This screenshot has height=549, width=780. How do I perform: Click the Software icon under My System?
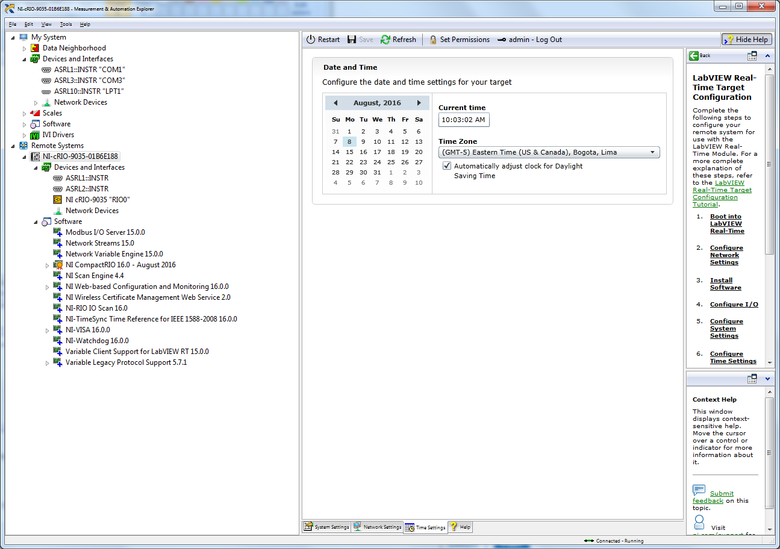pyautogui.click(x=35, y=124)
